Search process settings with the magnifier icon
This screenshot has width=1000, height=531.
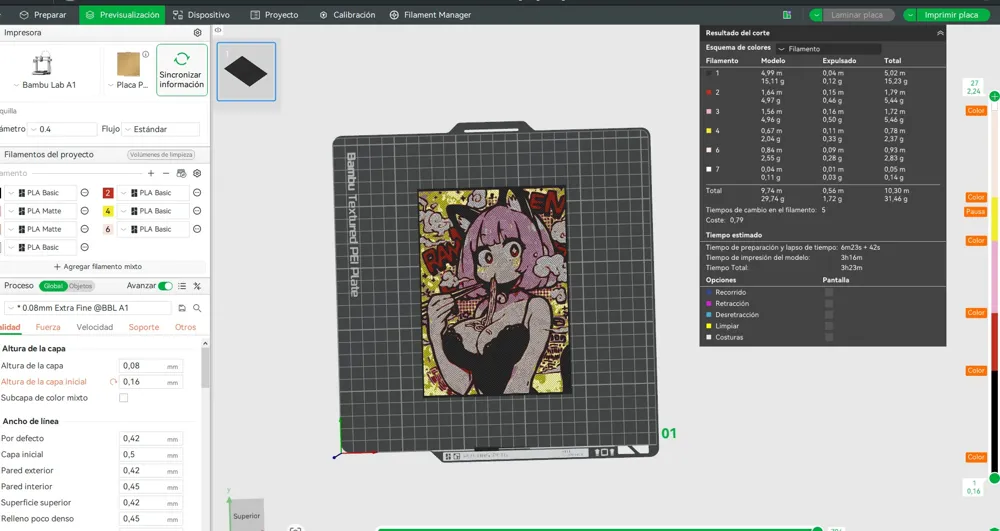click(197, 308)
